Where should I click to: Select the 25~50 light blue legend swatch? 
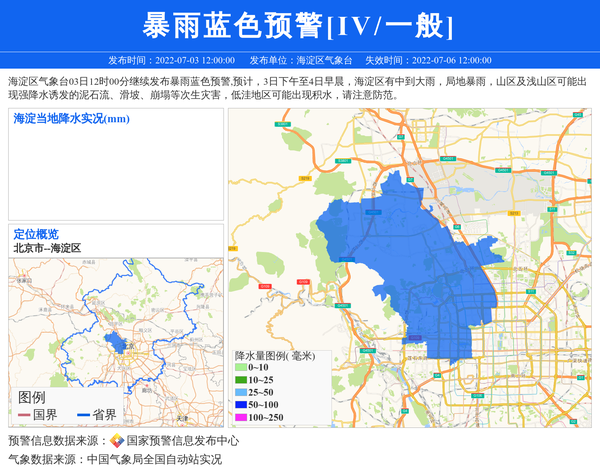241,392
